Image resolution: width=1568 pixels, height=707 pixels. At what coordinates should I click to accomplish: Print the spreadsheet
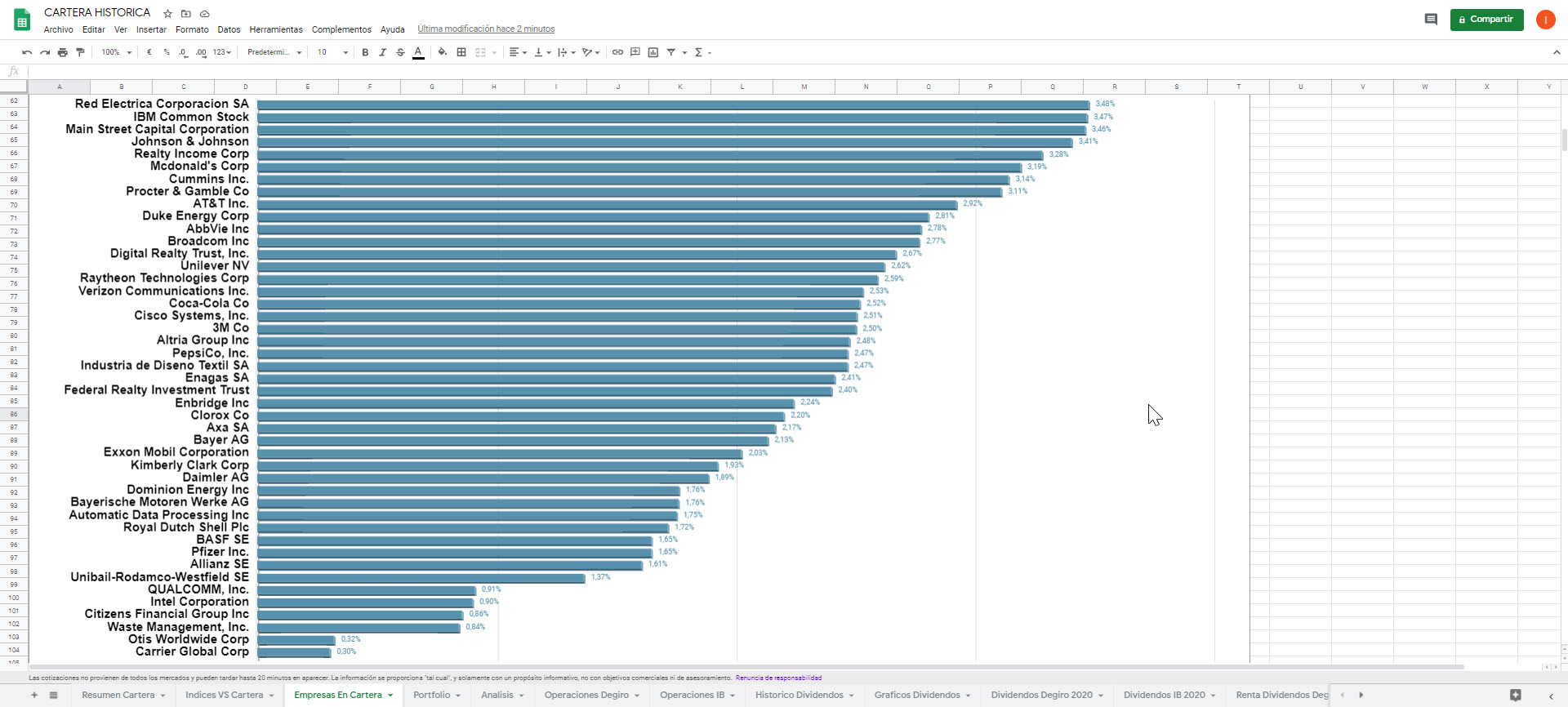[62, 52]
